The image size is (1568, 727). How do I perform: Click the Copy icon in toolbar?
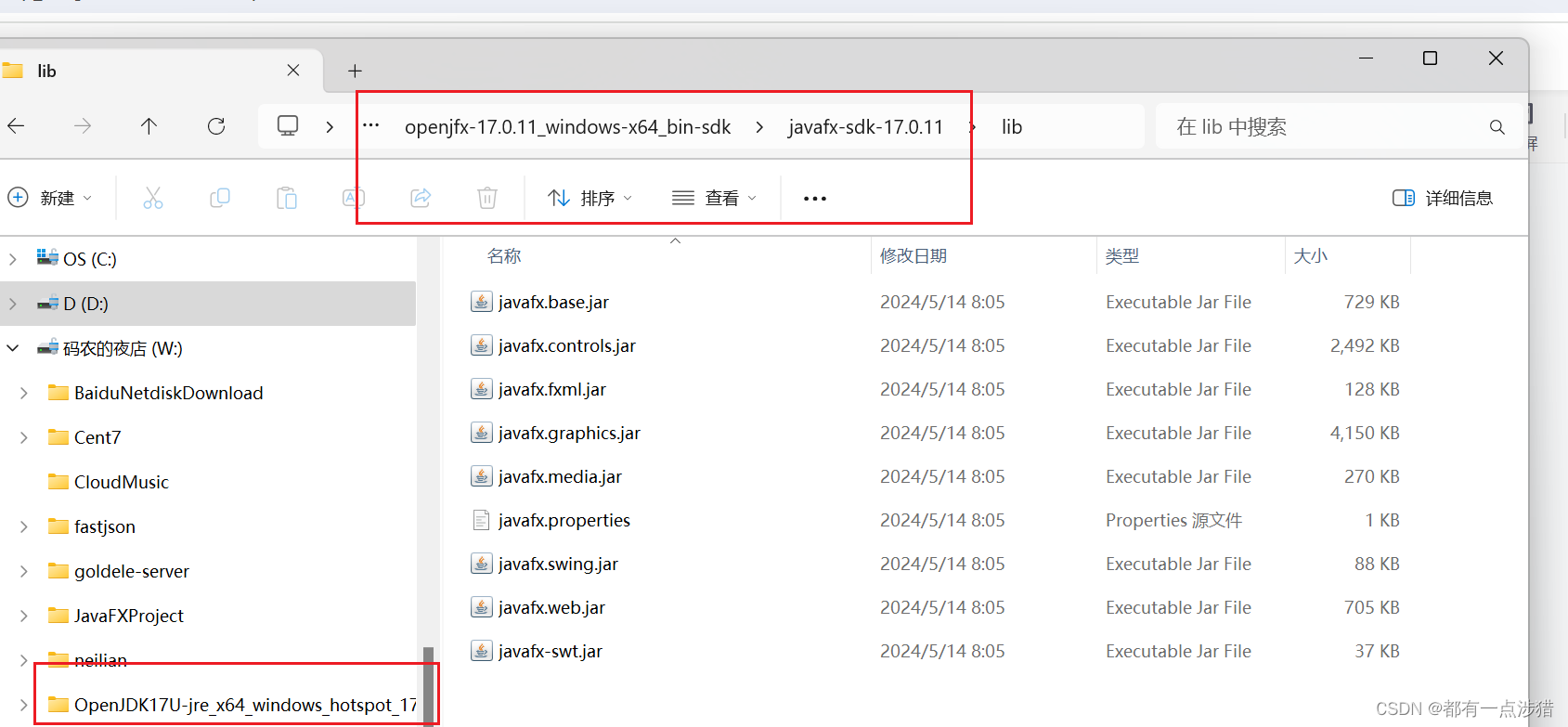[x=220, y=198]
